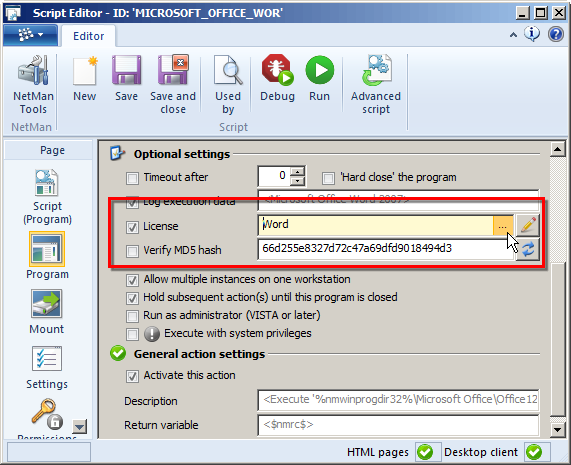Image resolution: width=571 pixels, height=465 pixels.
Task: Increase the timeout value spinner
Action: [298, 172]
